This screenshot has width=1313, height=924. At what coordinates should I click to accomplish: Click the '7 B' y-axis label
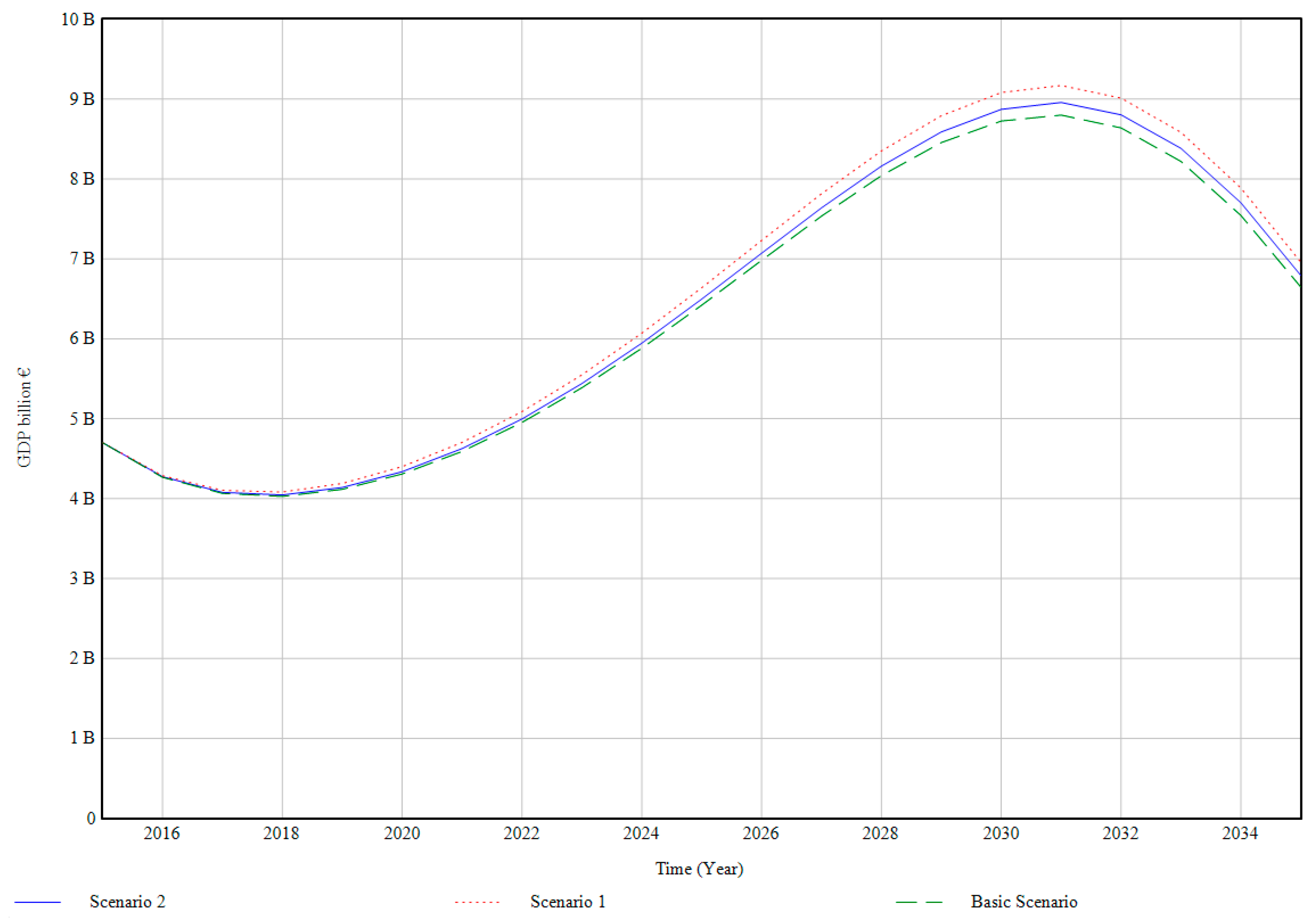click(82, 258)
